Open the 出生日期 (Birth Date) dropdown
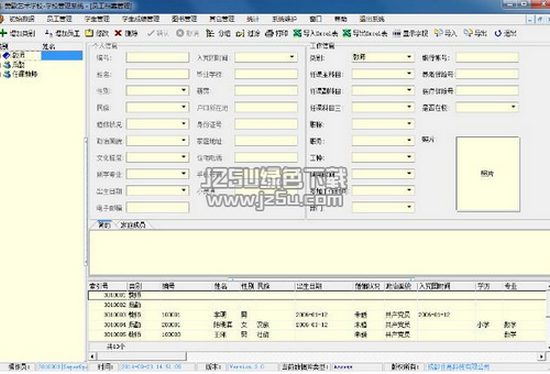This screenshot has height=374, width=550. pos(184,191)
